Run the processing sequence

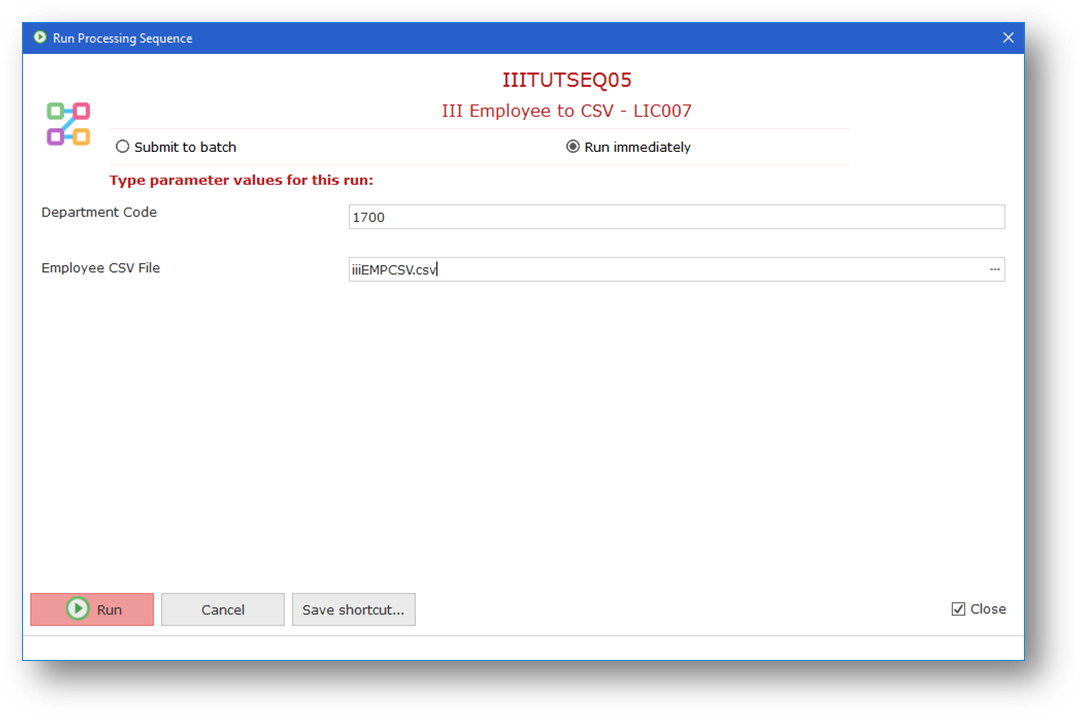point(92,609)
